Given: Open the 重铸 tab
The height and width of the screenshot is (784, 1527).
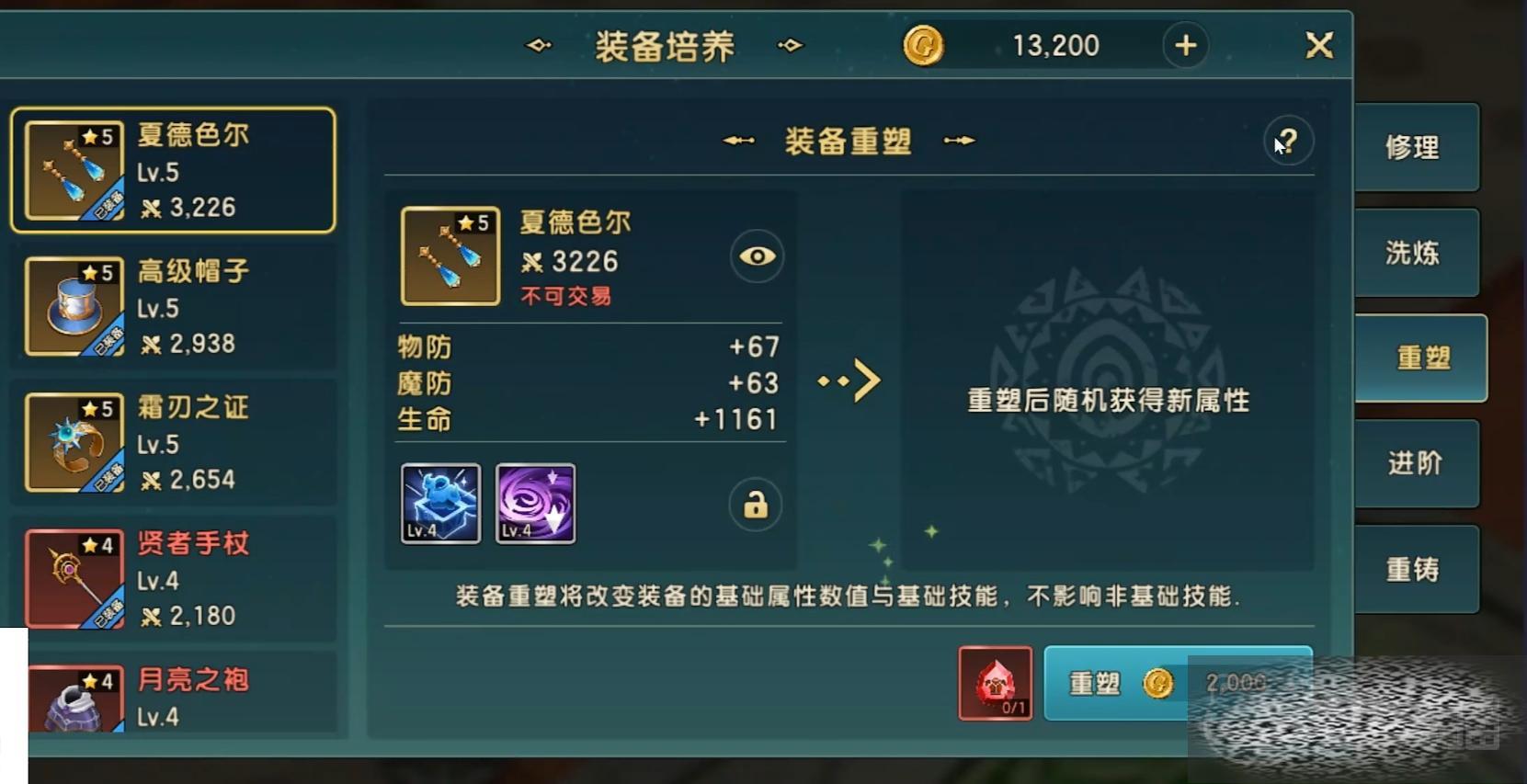Looking at the screenshot, I should tap(1416, 570).
